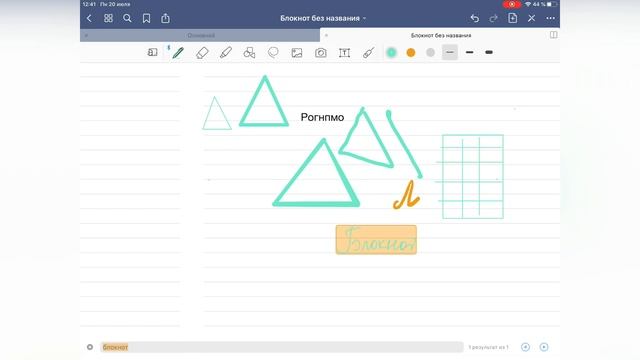Image resolution: width=640 pixels, height=360 pixels.
Task: Choose the light grey pen color
Action: (430, 52)
